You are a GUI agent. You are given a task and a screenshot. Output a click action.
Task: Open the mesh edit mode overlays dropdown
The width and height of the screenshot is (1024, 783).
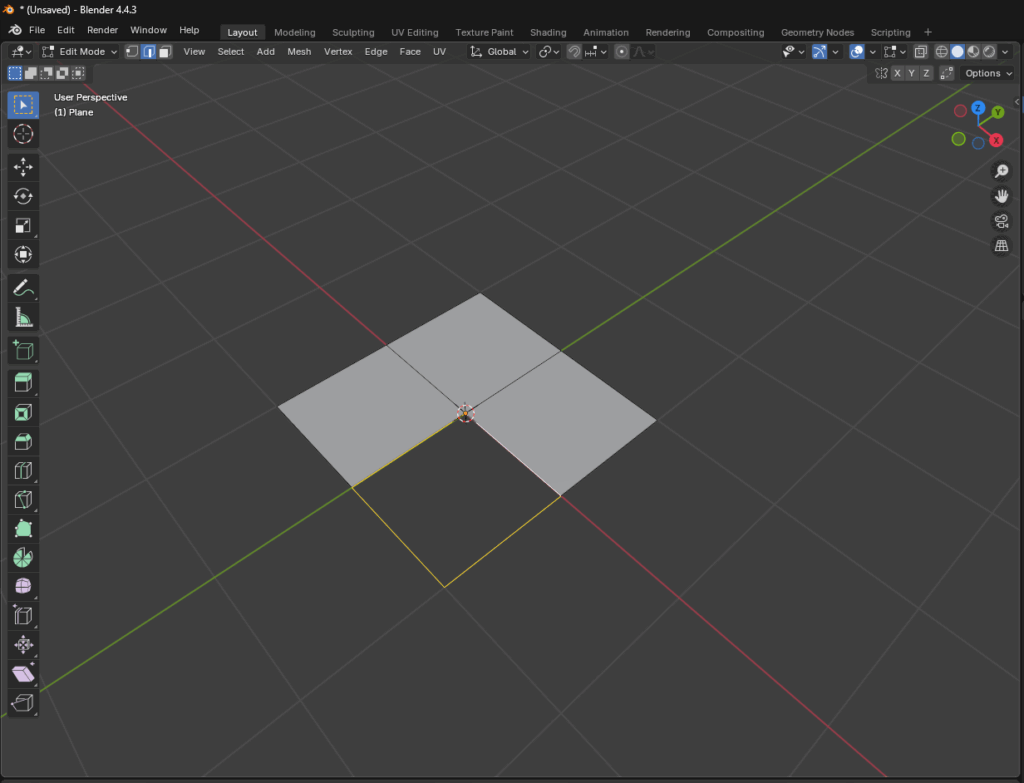[895, 52]
